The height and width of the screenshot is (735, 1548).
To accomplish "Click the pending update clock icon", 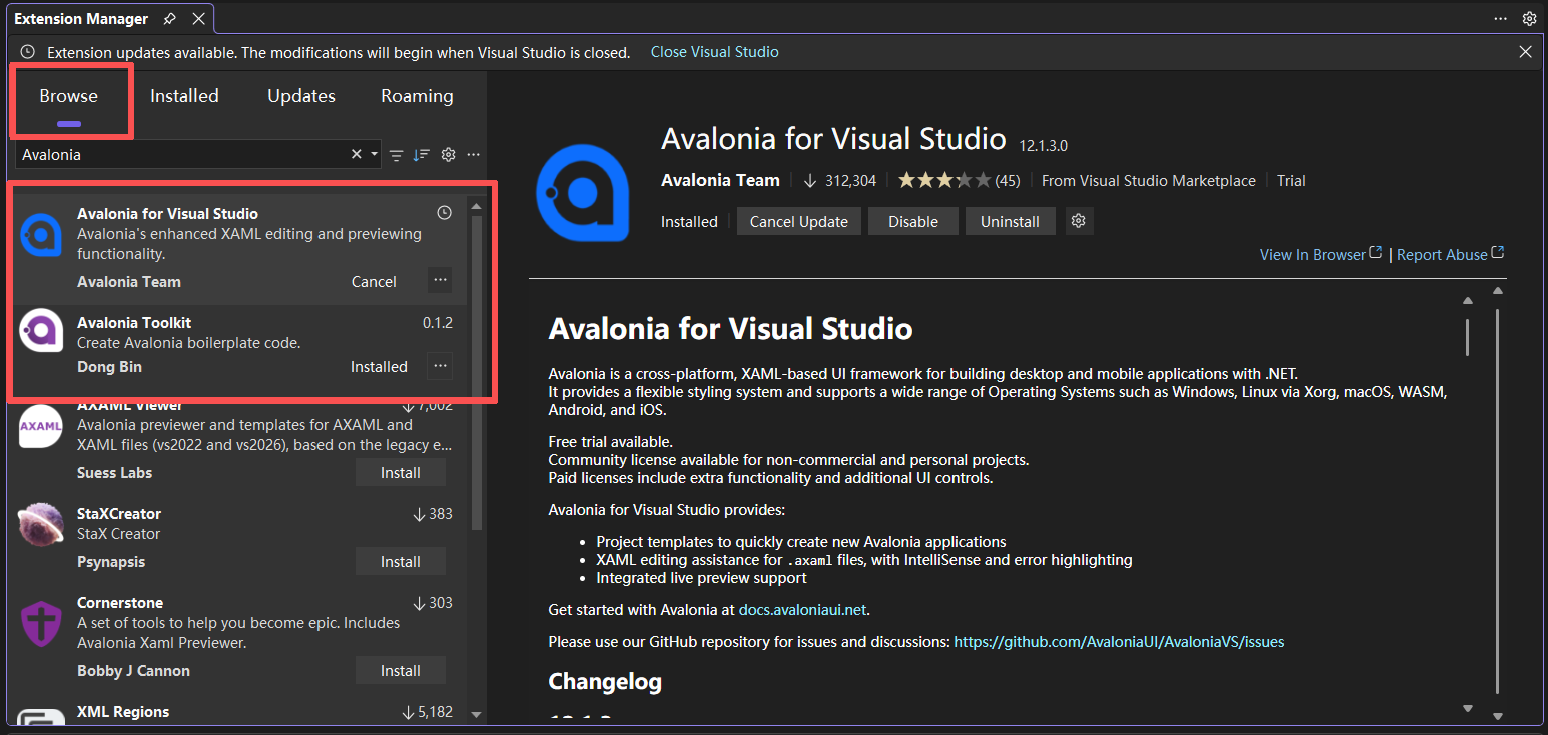I will 445,213.
